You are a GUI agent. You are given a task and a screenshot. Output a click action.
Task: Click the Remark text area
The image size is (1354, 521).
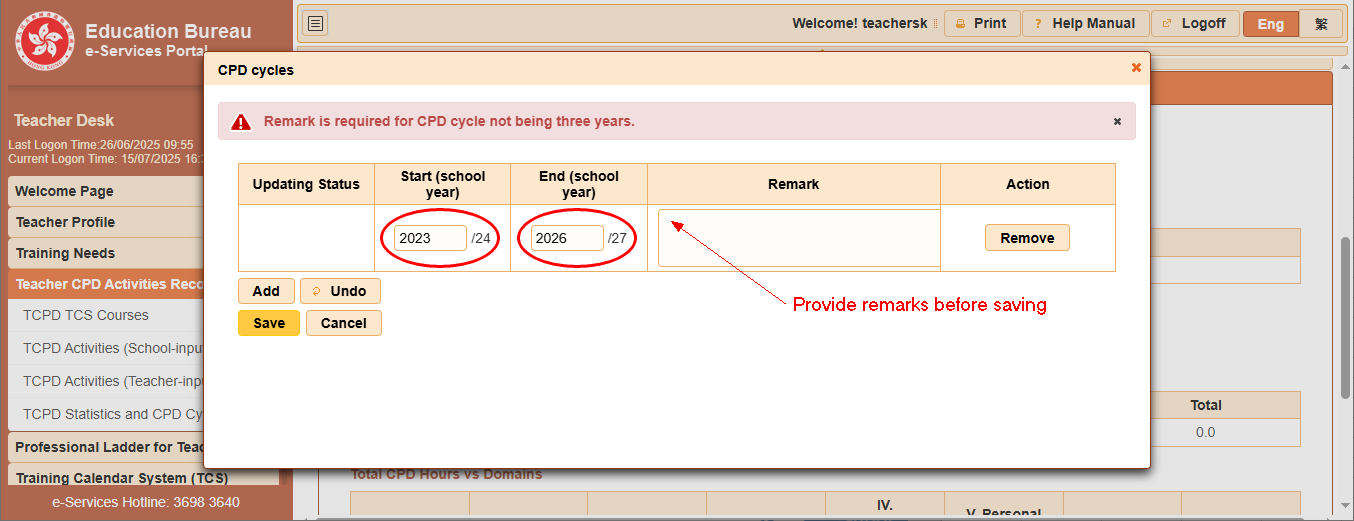pos(799,238)
